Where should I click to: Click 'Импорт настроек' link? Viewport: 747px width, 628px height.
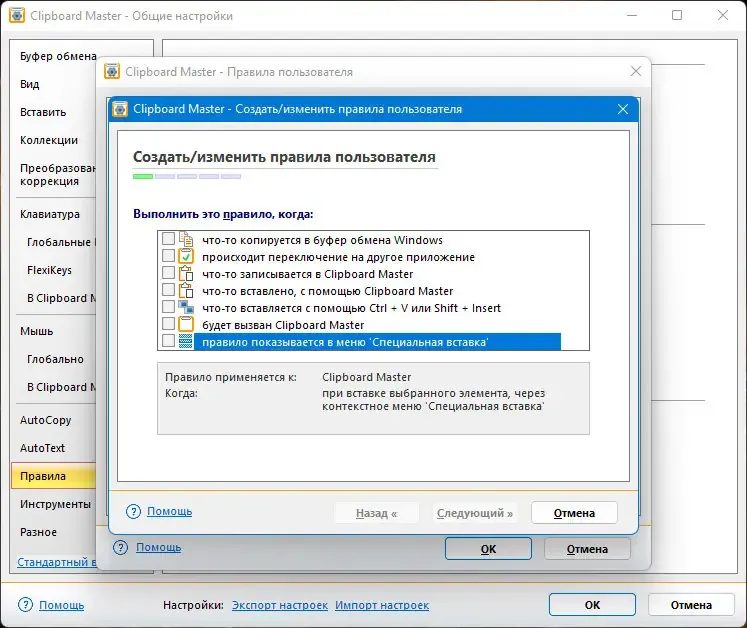pos(382,605)
